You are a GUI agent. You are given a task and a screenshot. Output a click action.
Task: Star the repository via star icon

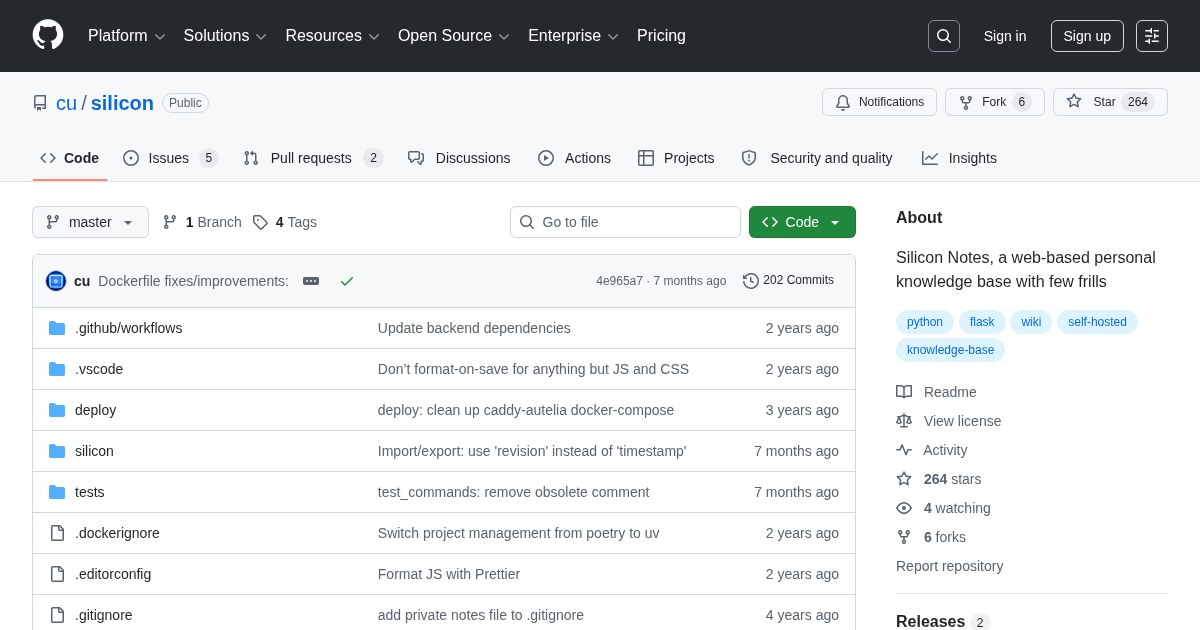click(x=1074, y=101)
